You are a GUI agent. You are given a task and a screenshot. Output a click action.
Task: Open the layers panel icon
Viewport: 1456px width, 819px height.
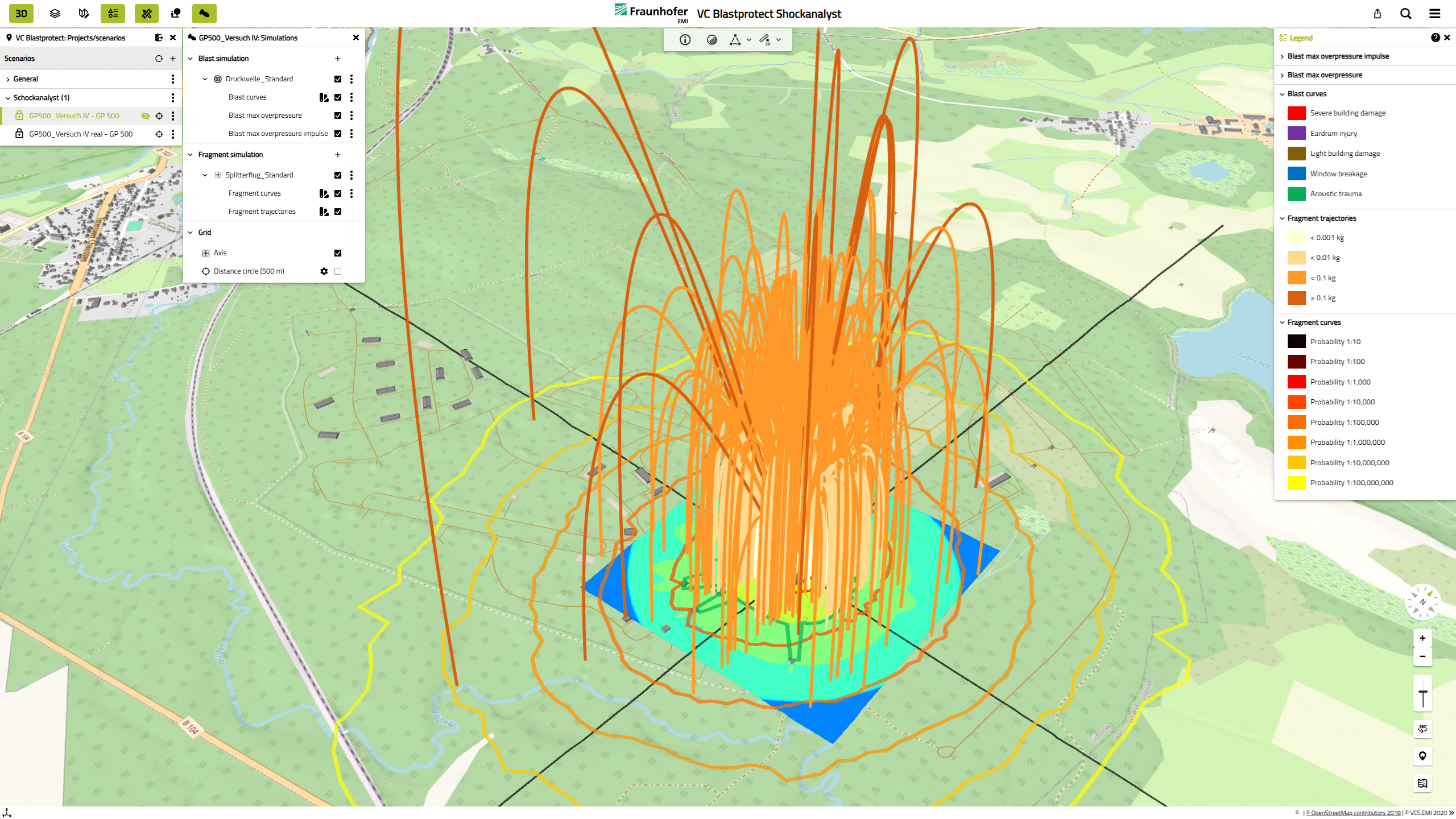[55, 13]
